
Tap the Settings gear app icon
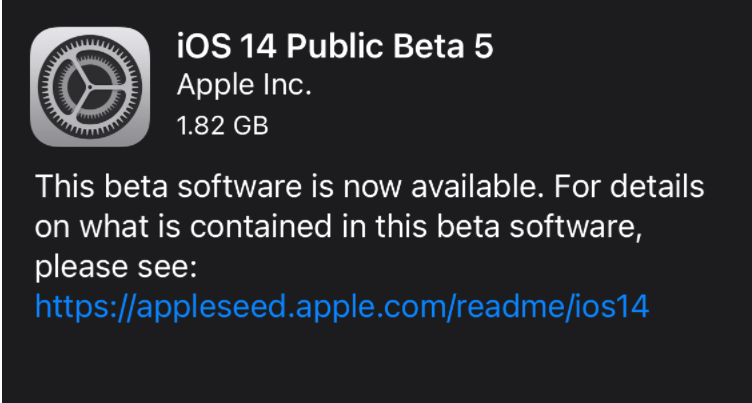pyautogui.click(x=90, y=87)
